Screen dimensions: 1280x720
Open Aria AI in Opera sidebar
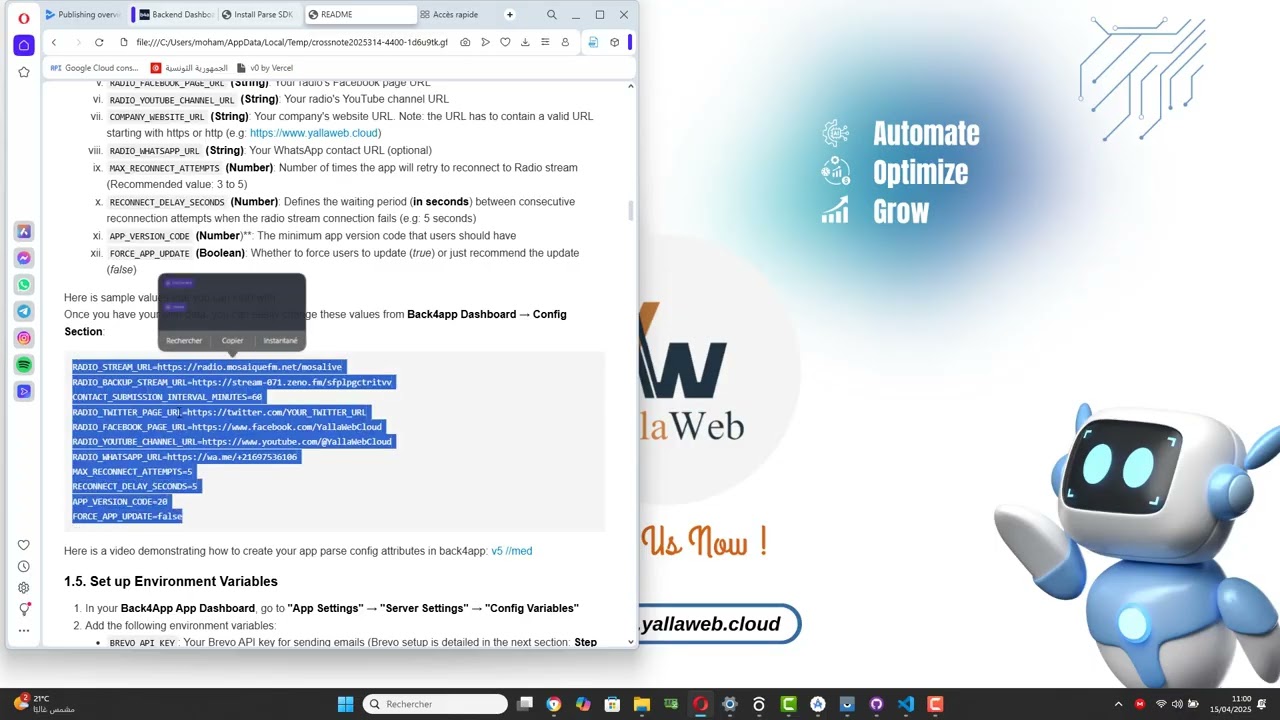pos(24,231)
